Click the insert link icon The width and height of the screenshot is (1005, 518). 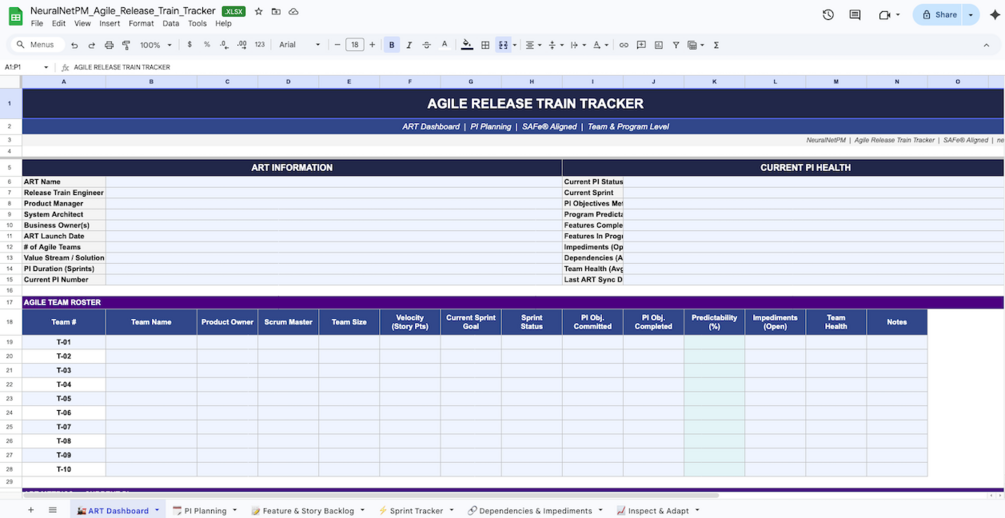(x=624, y=45)
